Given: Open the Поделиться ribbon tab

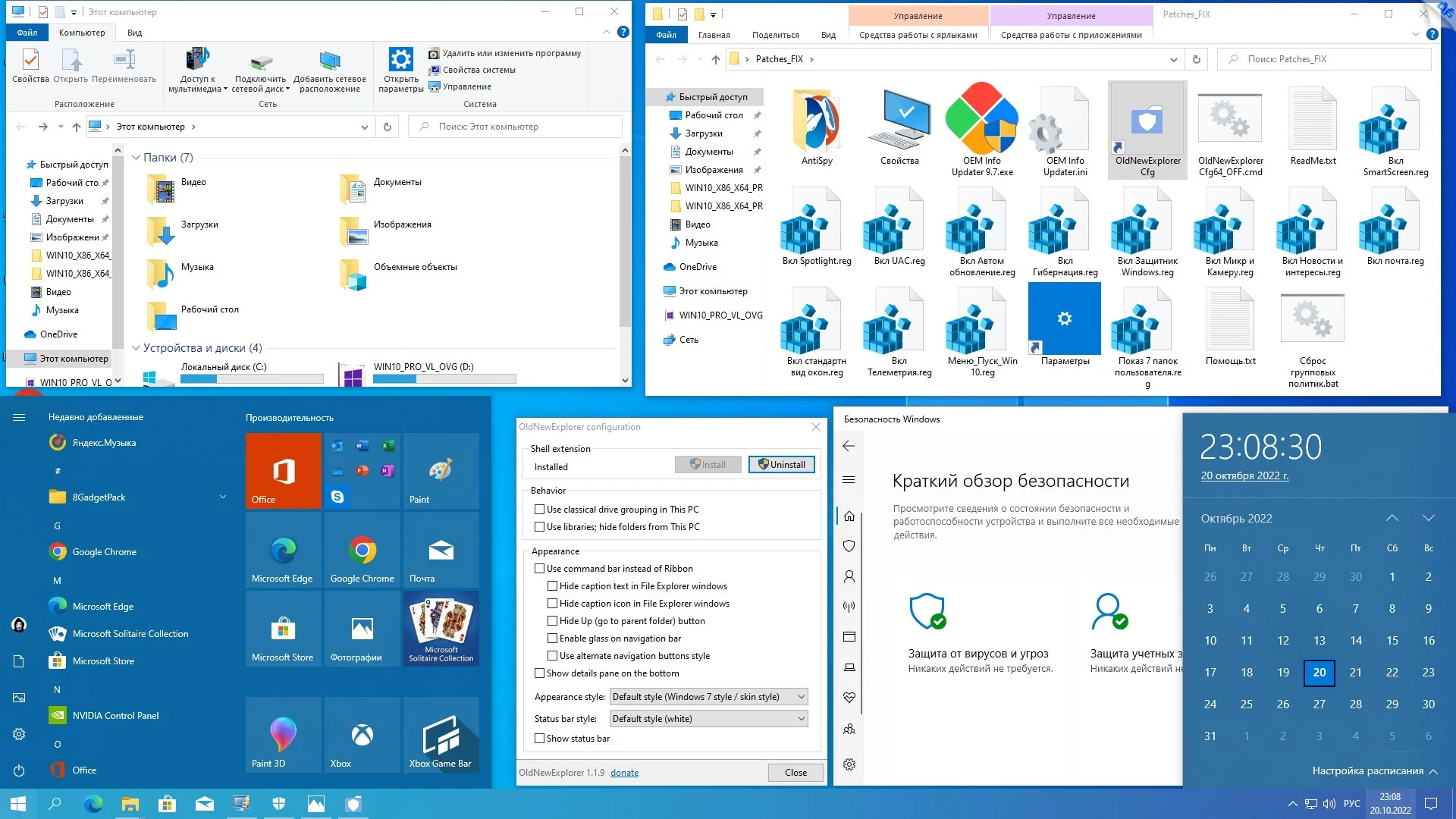Looking at the screenshot, I should (x=775, y=35).
